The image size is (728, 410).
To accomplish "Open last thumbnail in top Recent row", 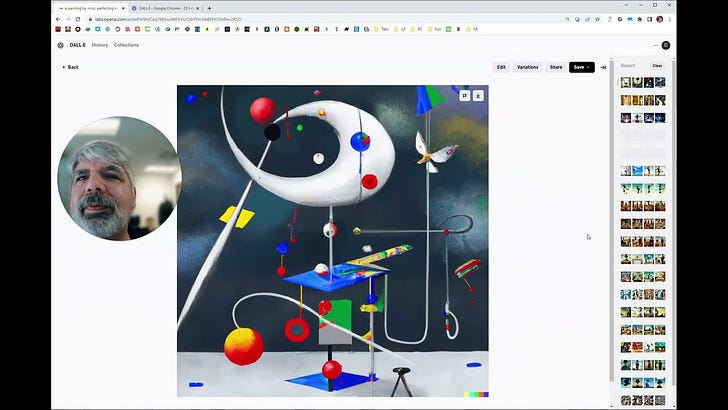I will coord(660,83).
